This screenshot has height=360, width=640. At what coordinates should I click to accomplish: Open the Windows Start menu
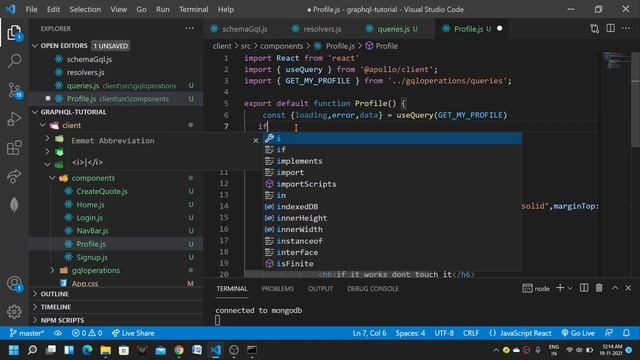coord(13,350)
